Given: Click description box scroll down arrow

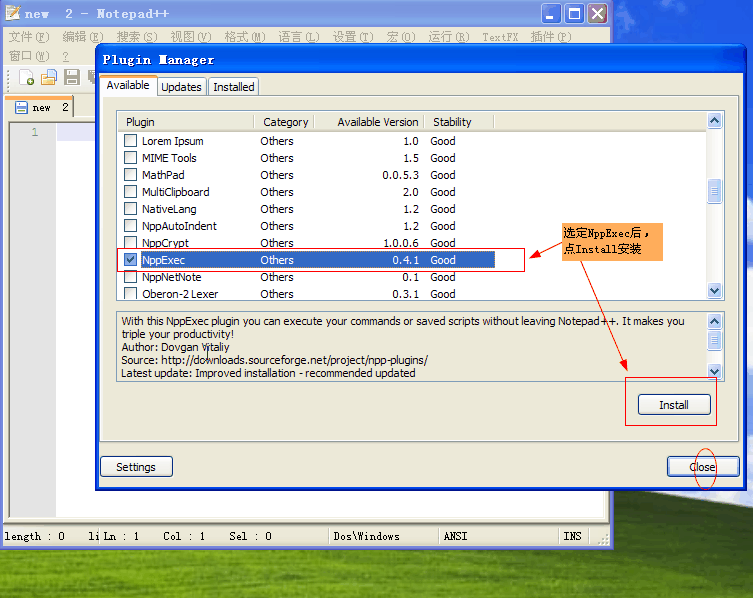Looking at the screenshot, I should [715, 371].
